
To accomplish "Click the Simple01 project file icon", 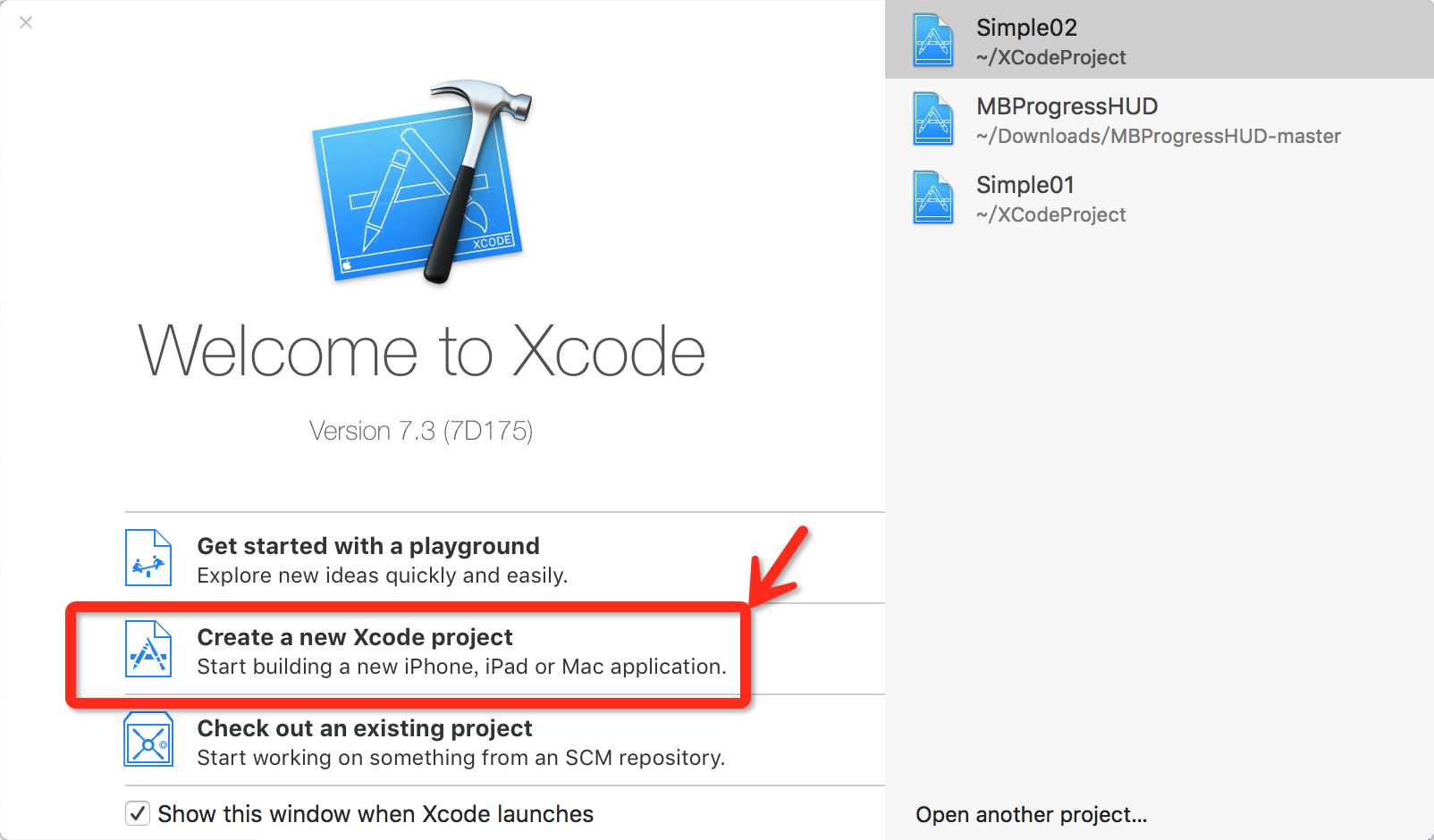I will pos(933,197).
